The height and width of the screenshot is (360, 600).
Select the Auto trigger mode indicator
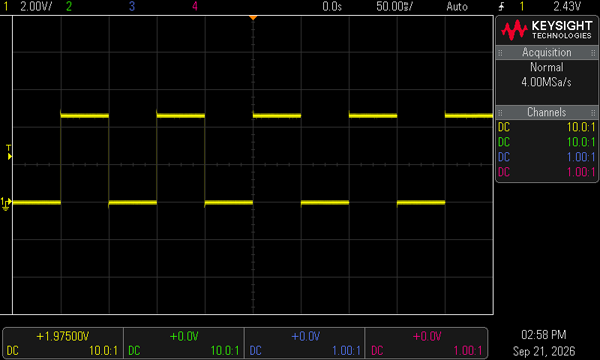click(x=457, y=7)
